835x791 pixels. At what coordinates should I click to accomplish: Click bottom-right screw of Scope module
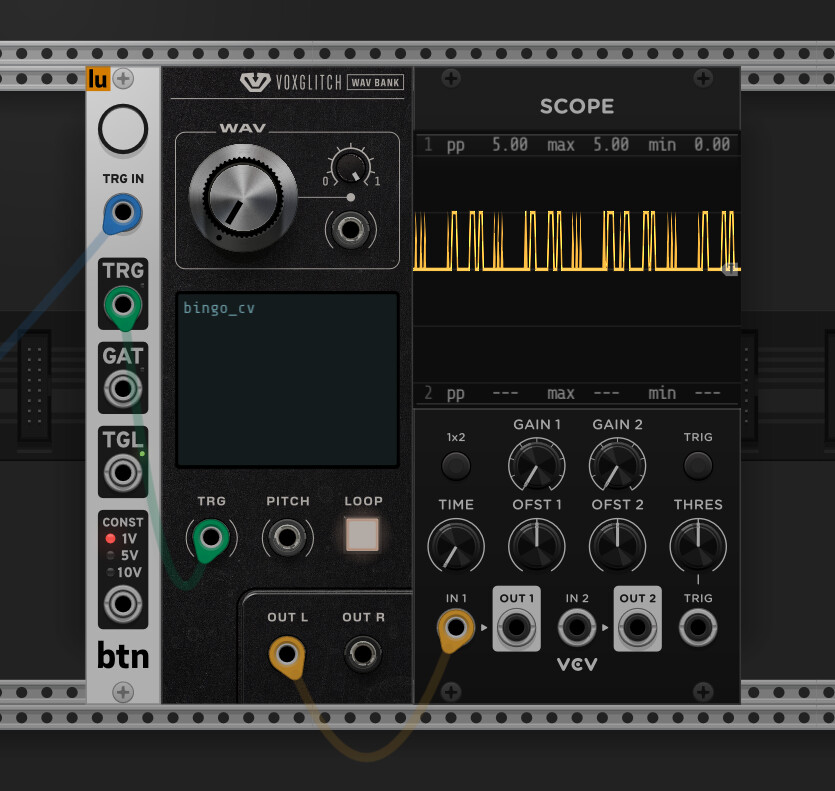pyautogui.click(x=703, y=692)
